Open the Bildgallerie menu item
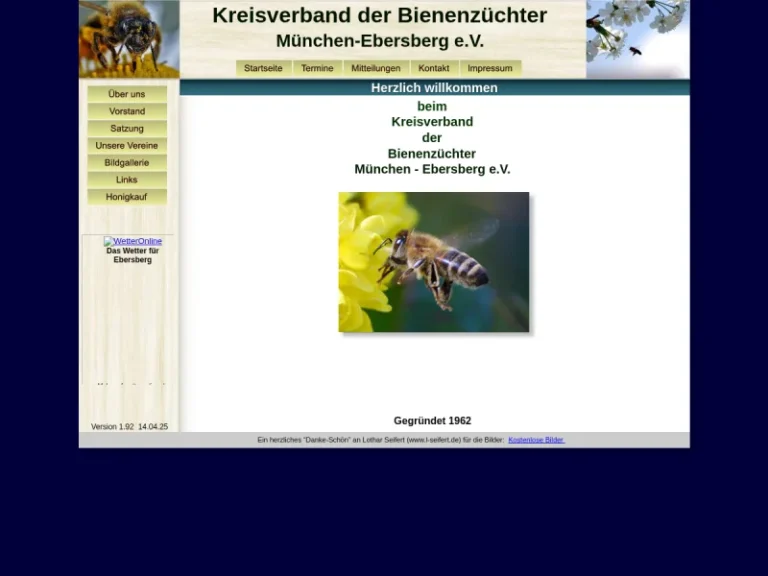The height and width of the screenshot is (576, 768). pyautogui.click(x=127, y=163)
